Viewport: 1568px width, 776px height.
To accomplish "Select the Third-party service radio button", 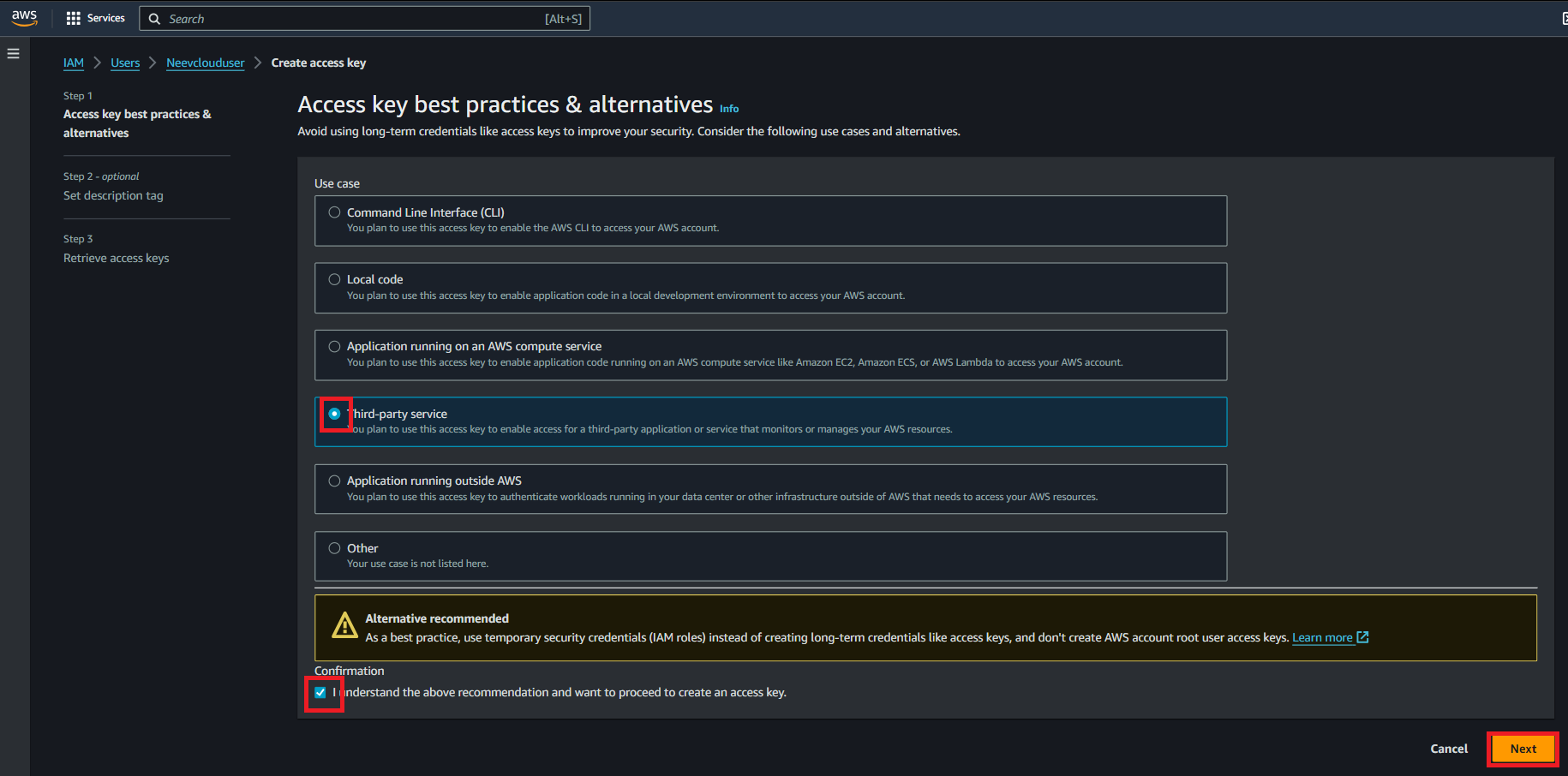I will 334,414.
